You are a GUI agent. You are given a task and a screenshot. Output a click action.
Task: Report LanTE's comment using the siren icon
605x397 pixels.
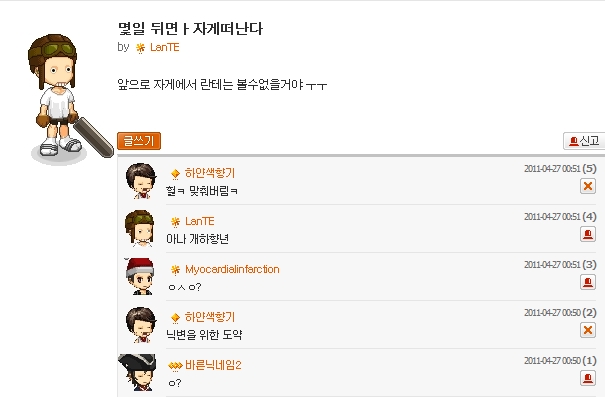click(x=588, y=234)
